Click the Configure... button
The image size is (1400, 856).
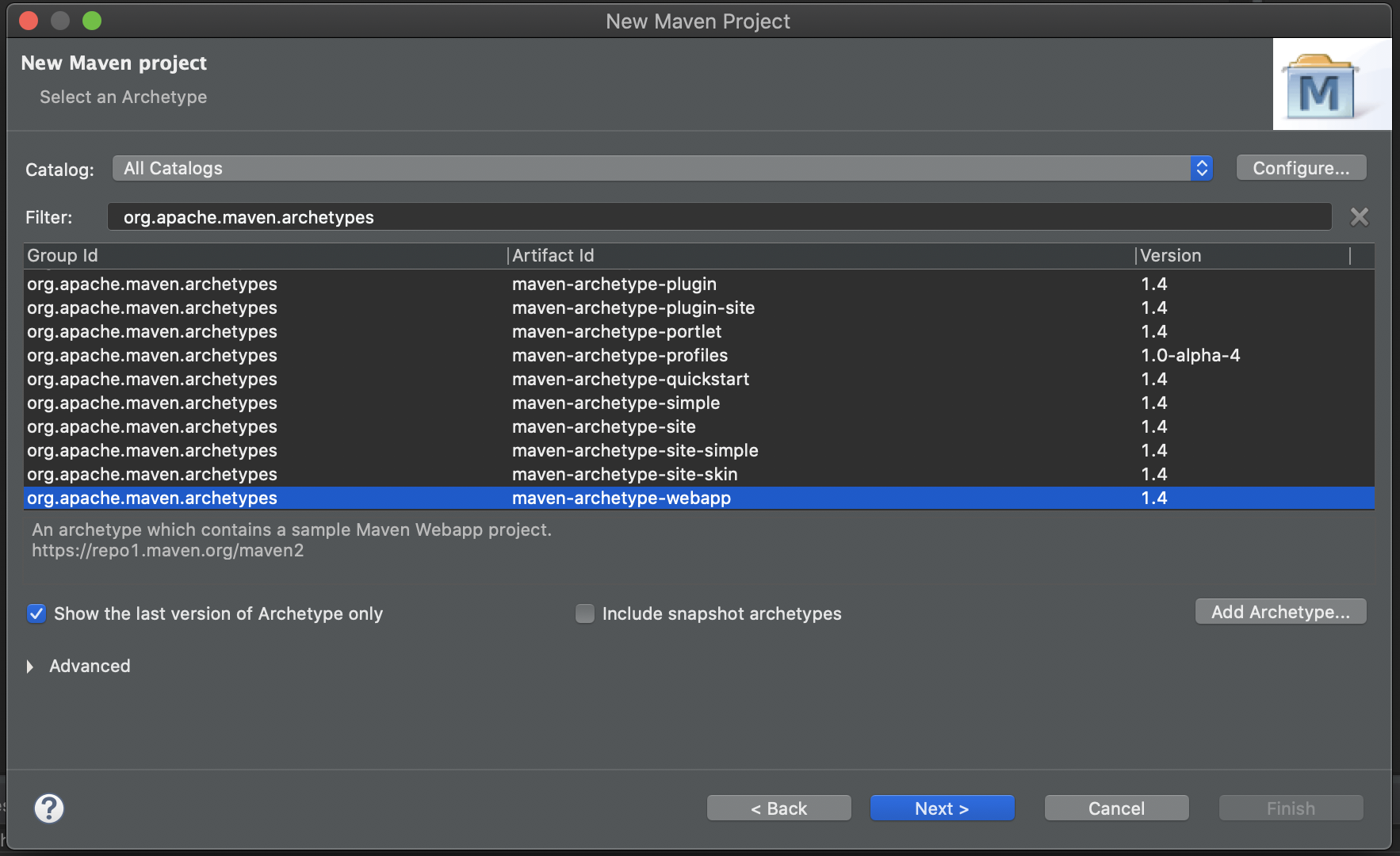point(1301,168)
